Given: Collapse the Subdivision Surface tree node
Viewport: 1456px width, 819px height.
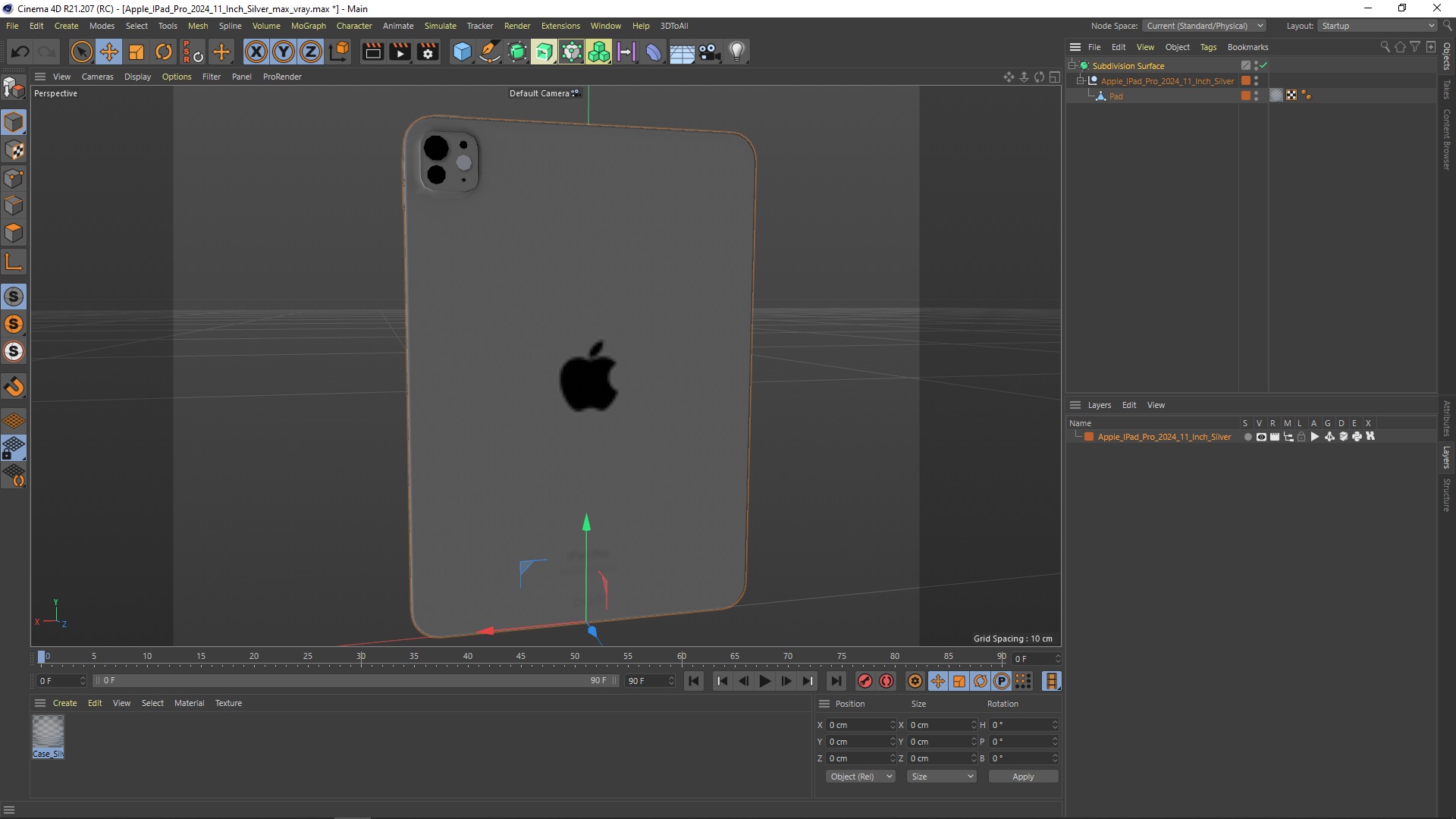Looking at the screenshot, I should coord(1072,66).
